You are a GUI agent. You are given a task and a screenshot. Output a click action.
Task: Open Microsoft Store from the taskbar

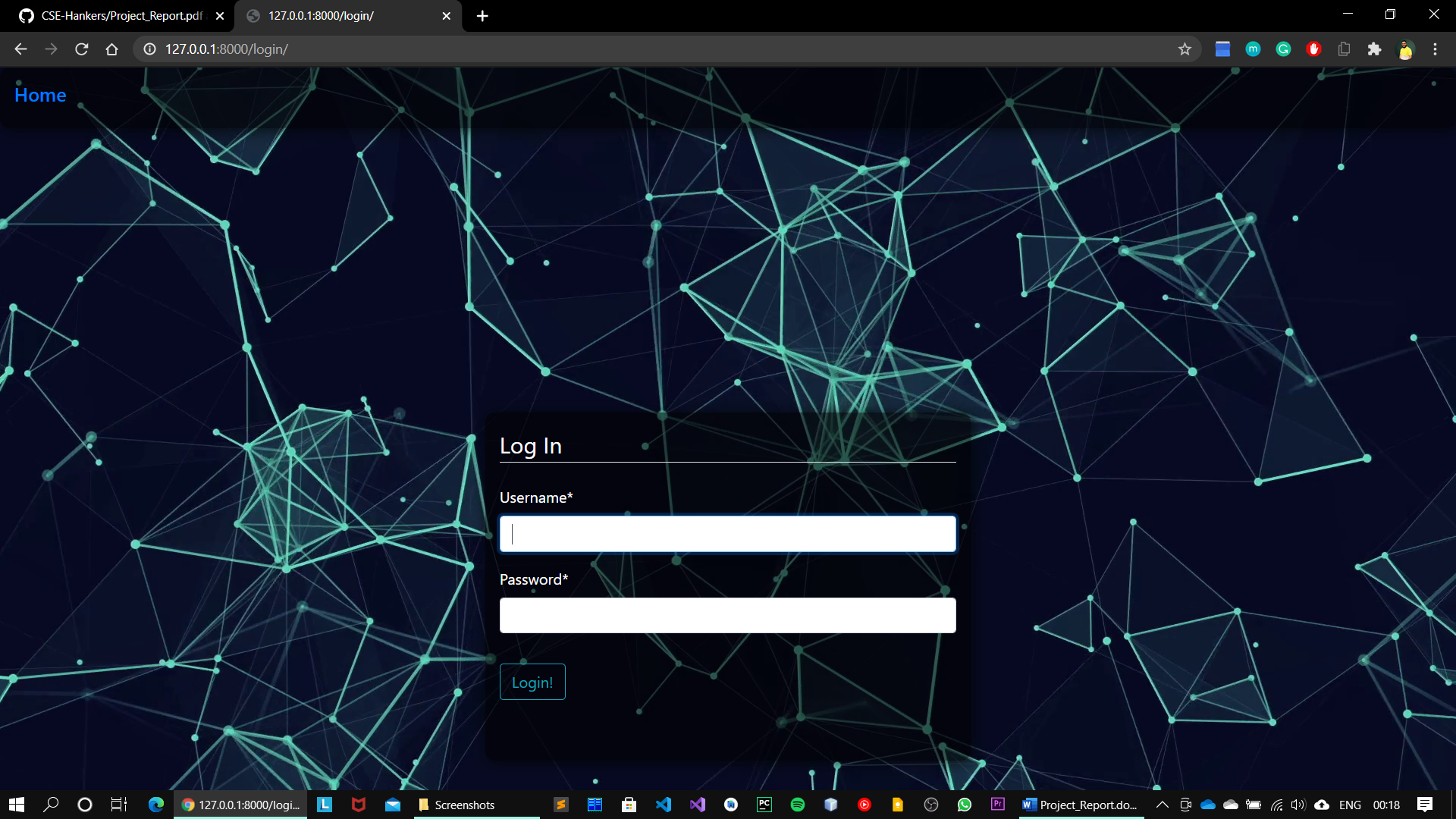[x=629, y=805]
